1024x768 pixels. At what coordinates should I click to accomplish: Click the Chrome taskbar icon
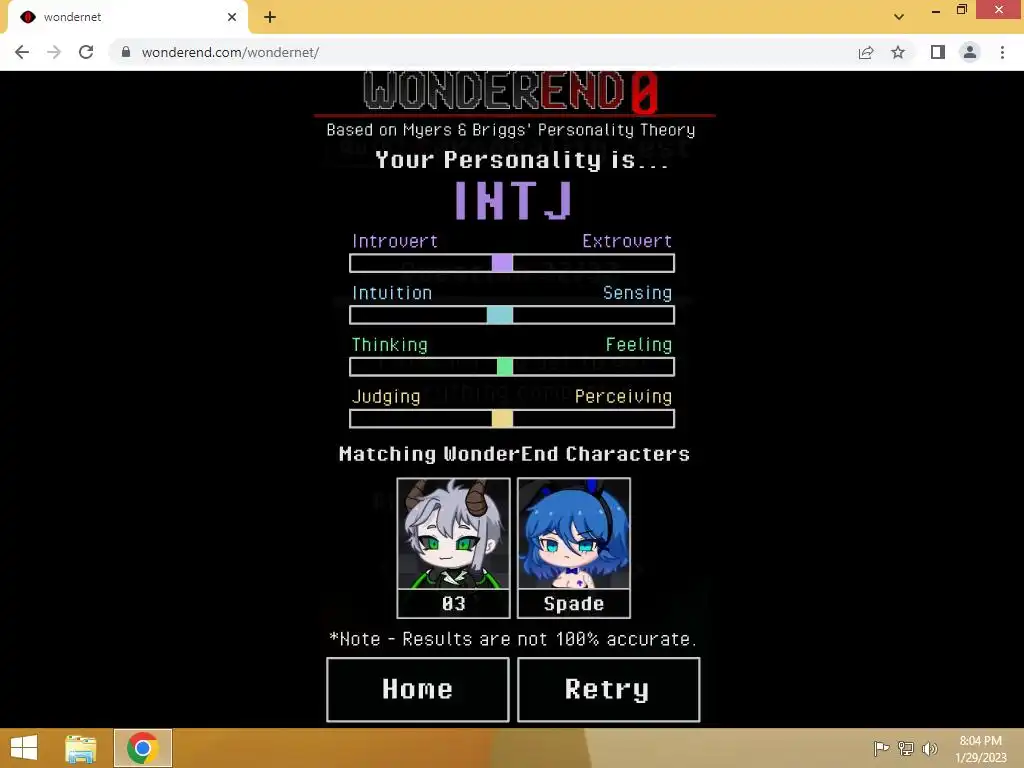(x=143, y=748)
